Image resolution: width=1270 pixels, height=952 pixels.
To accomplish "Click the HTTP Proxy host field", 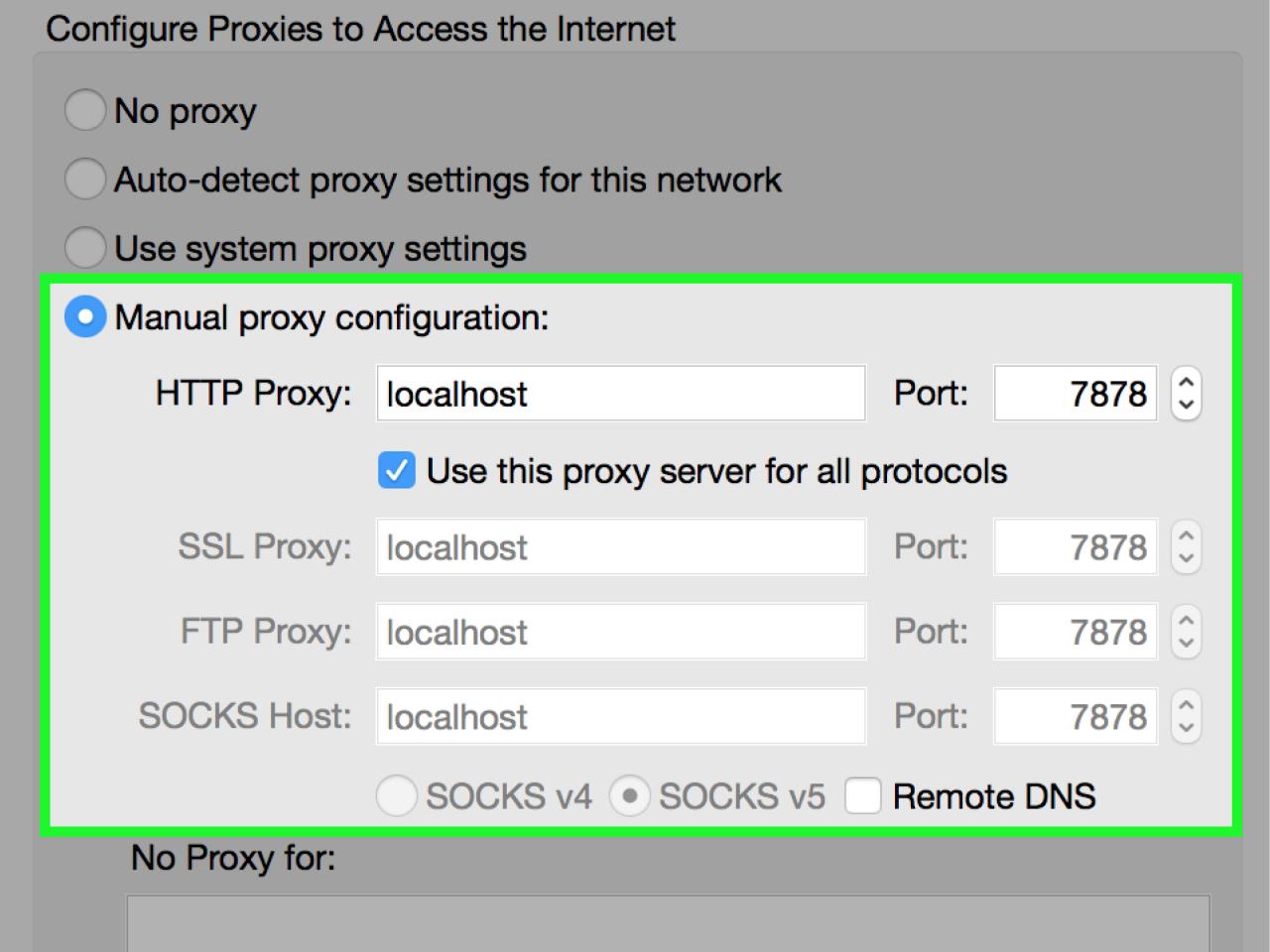I will 620,394.
